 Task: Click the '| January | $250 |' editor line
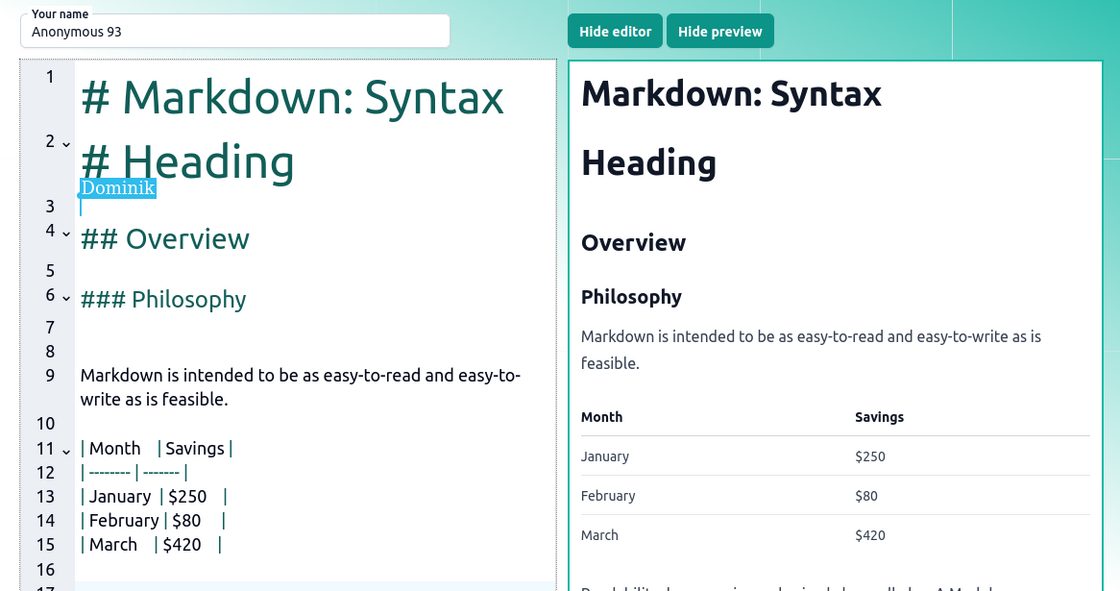[153, 496]
